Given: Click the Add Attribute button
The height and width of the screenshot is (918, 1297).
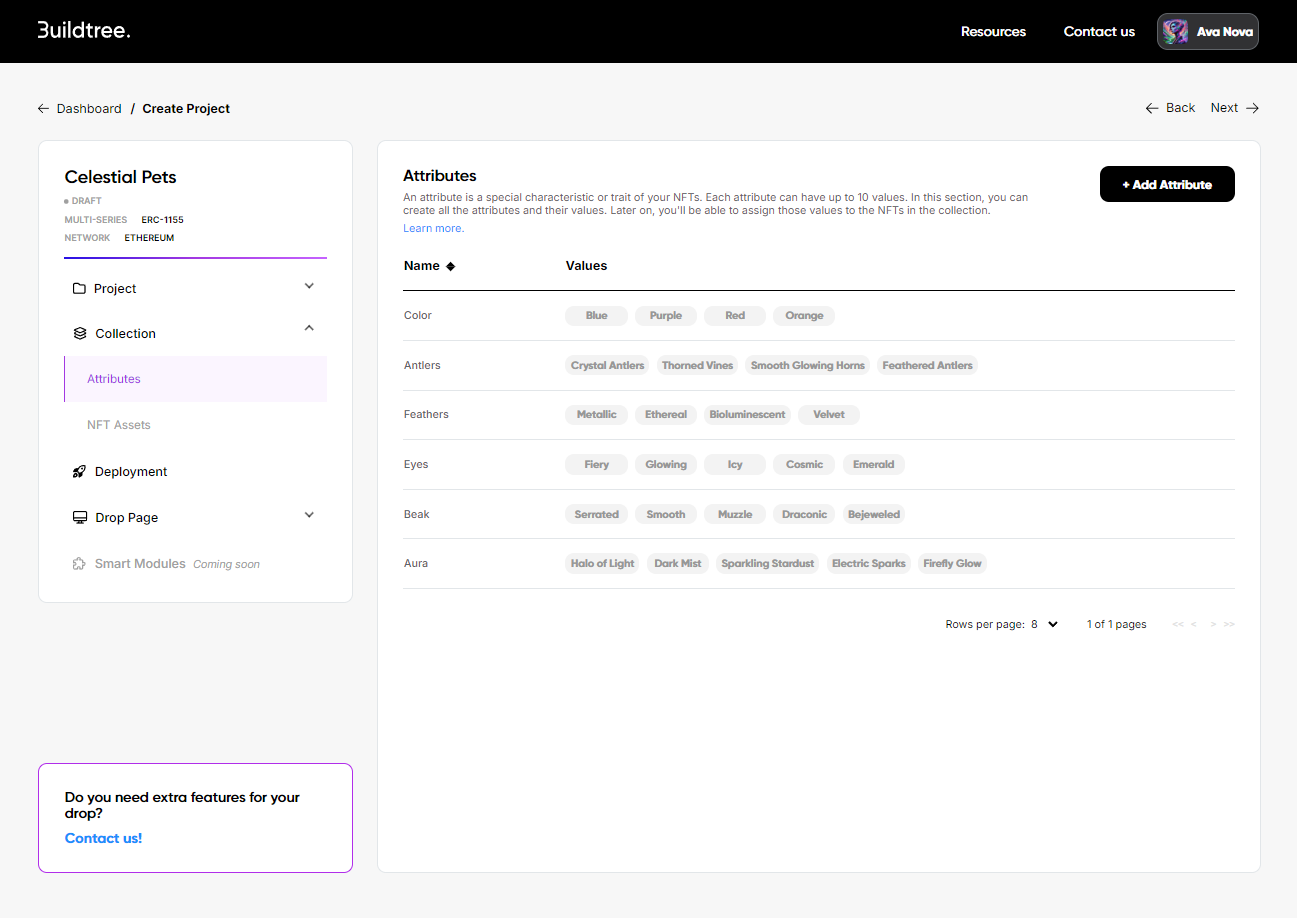Looking at the screenshot, I should pos(1167,184).
